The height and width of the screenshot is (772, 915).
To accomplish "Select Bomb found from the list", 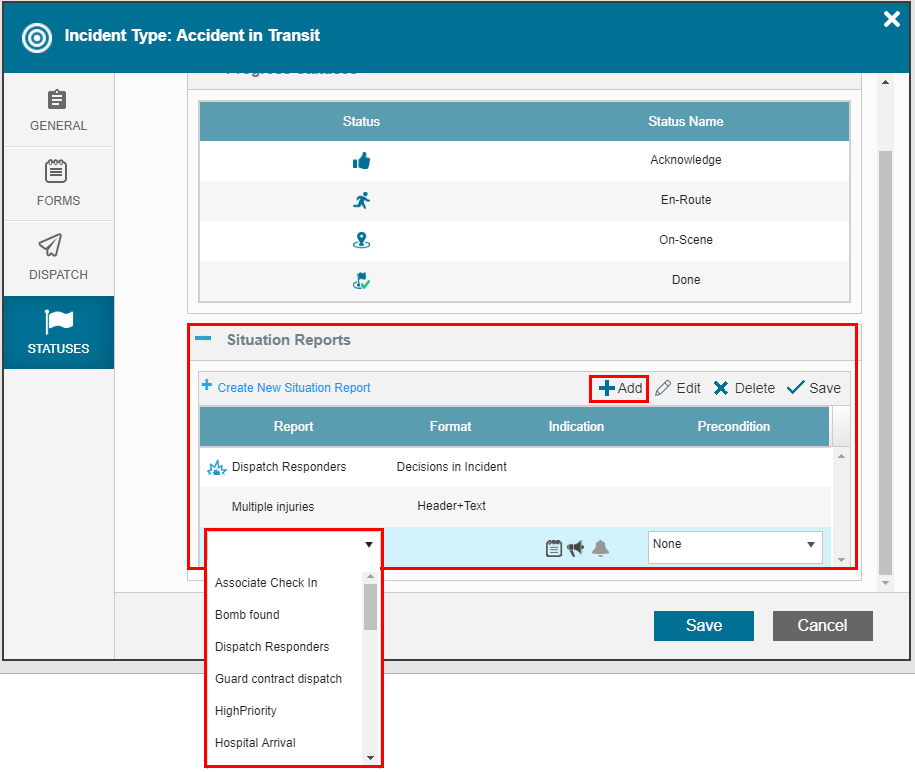I will [x=247, y=615].
